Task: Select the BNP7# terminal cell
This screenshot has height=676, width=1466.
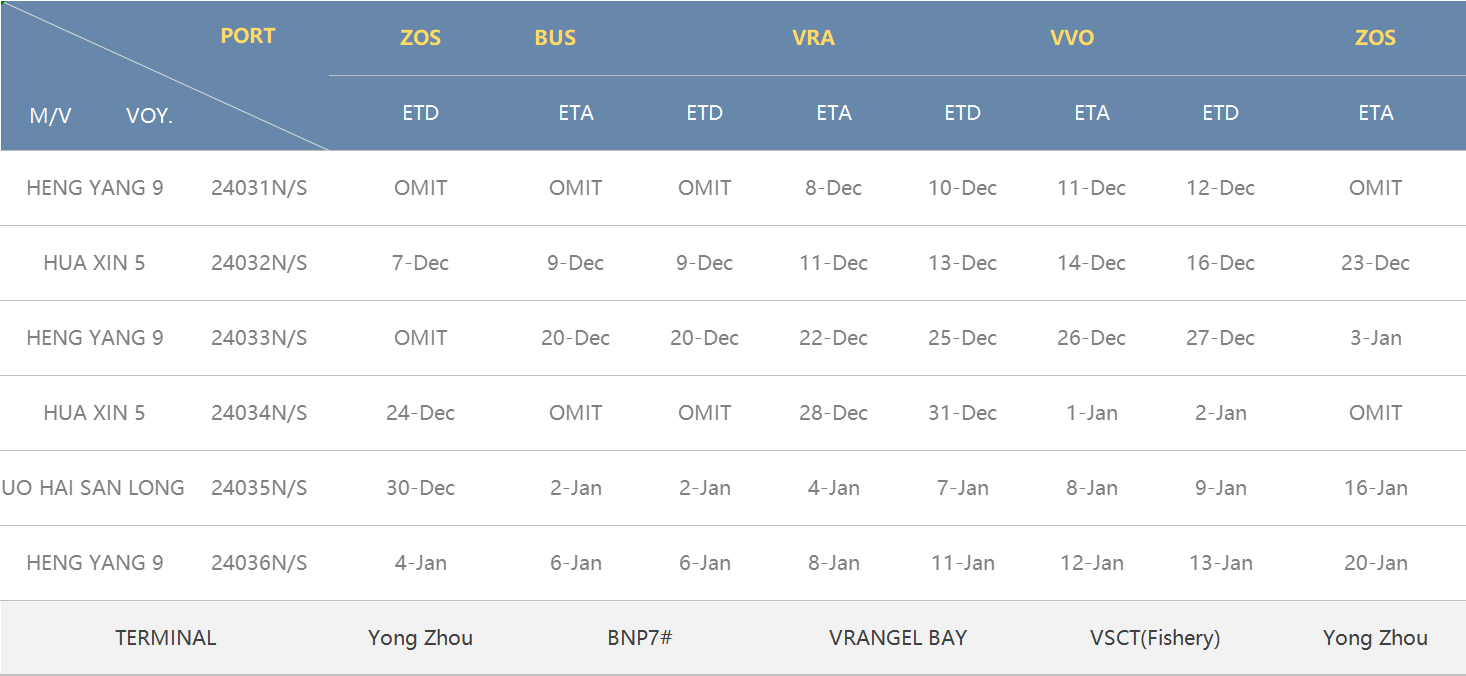Action: coord(639,638)
